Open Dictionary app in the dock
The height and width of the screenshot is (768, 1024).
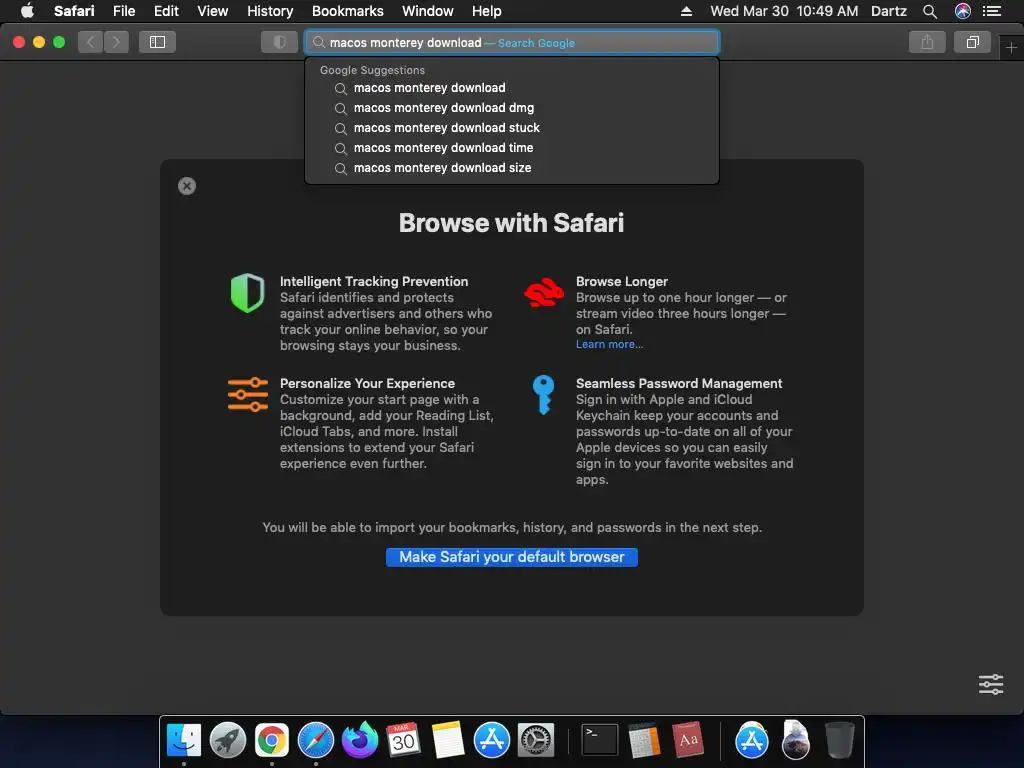coord(688,740)
